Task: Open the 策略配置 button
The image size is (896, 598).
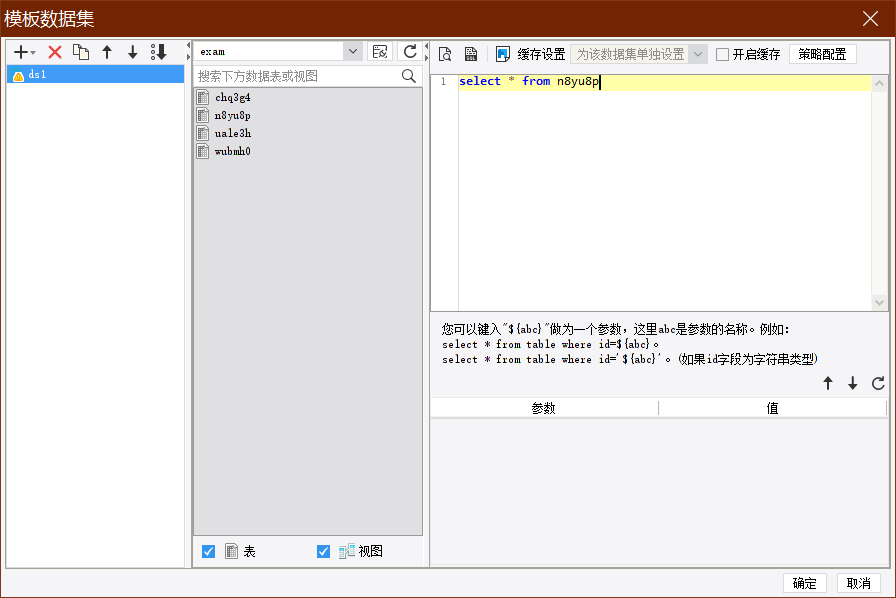Action: [x=822, y=54]
